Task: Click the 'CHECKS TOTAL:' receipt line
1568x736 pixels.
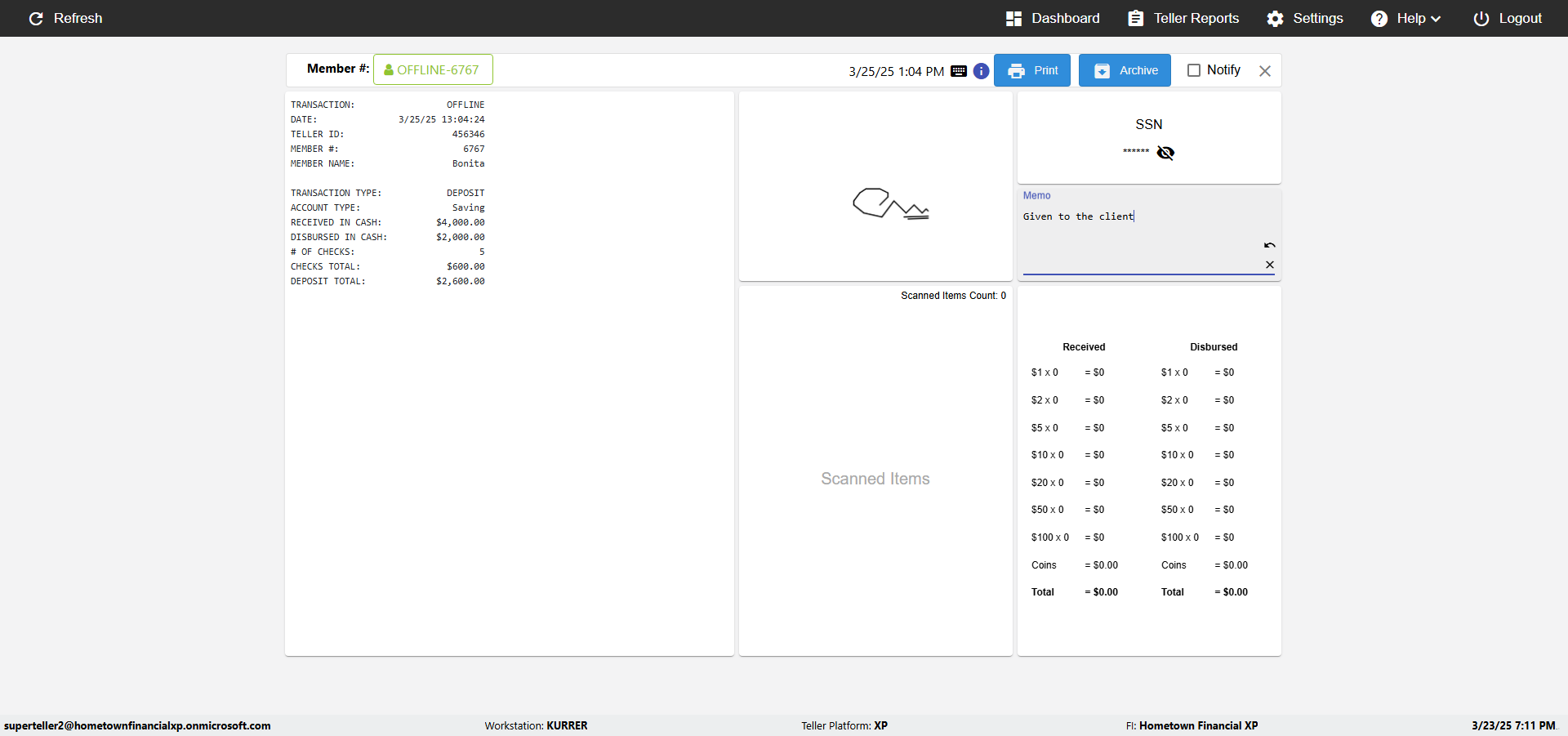Action: (x=387, y=266)
